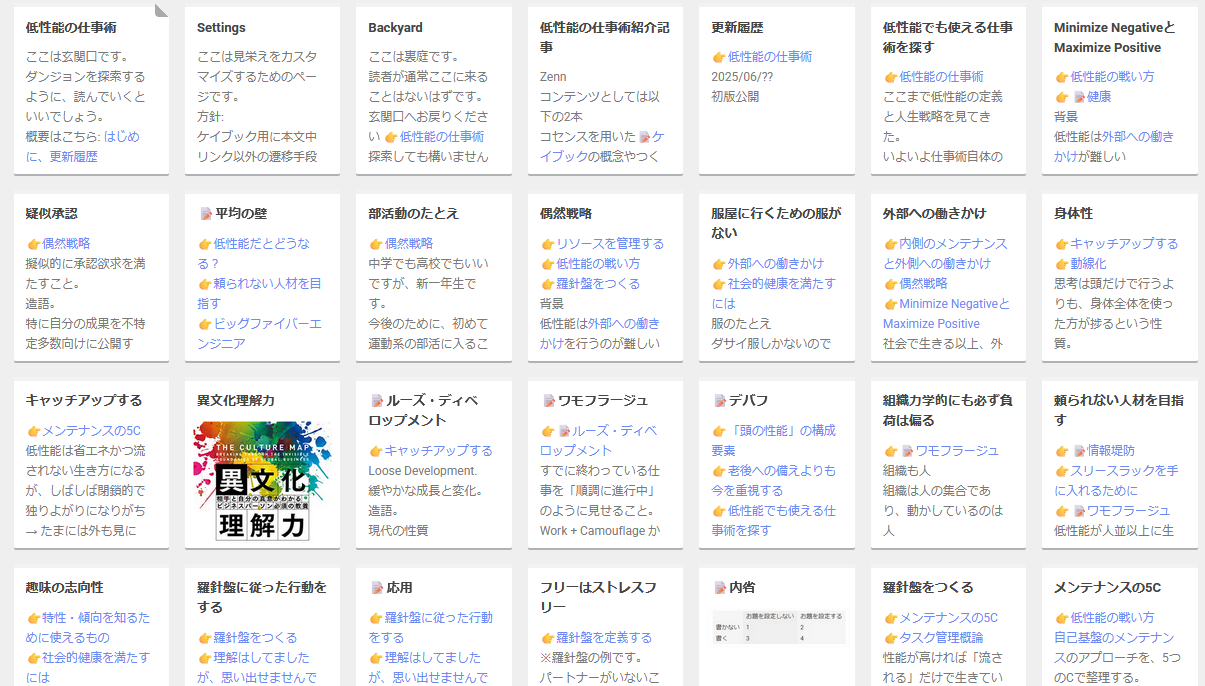Click タスク管理概論 link in 羅針盤をつくる card
This screenshot has height=686, width=1205.
pyautogui.click(x=941, y=637)
